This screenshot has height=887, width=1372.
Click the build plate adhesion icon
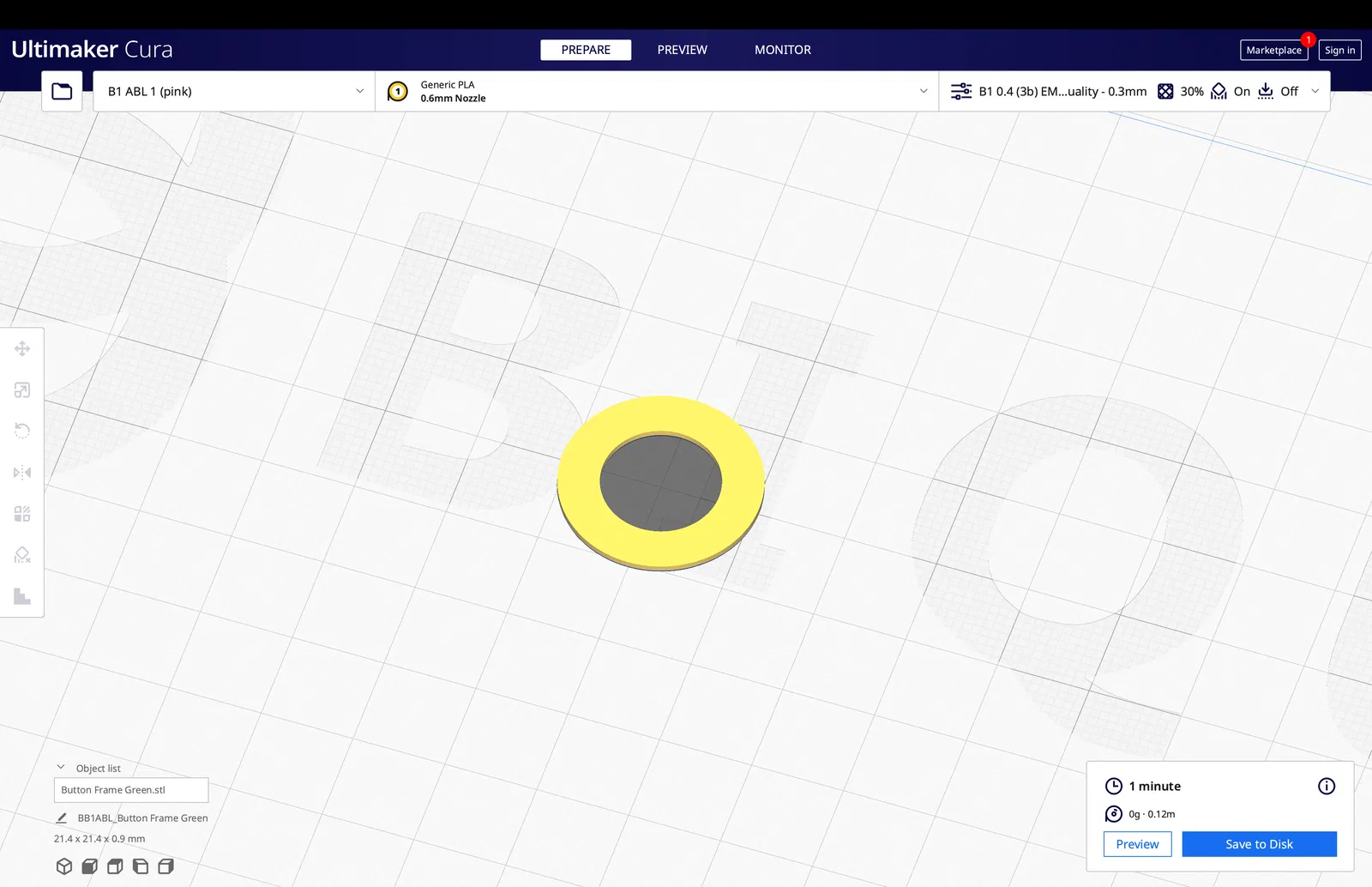coord(1266,91)
